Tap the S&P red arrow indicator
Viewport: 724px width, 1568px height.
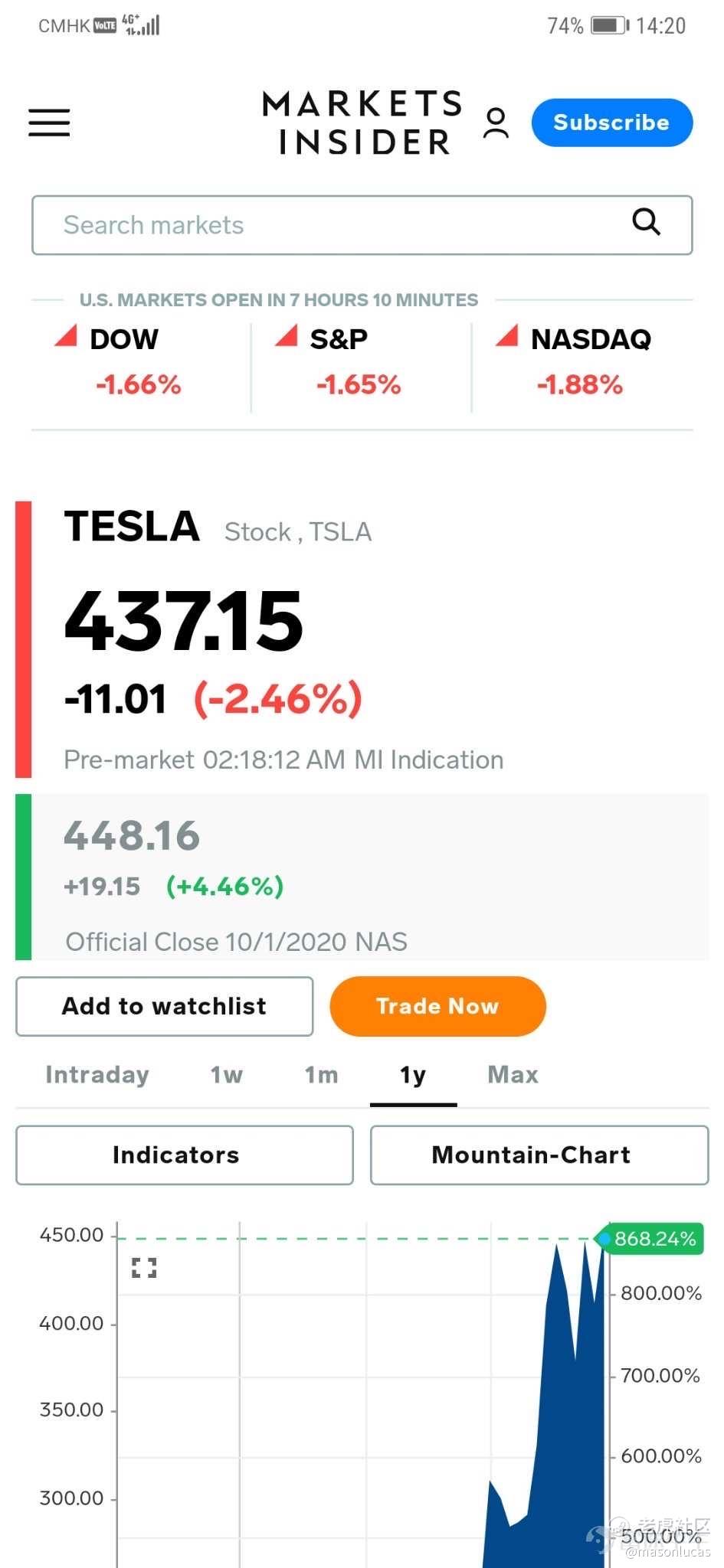287,335
